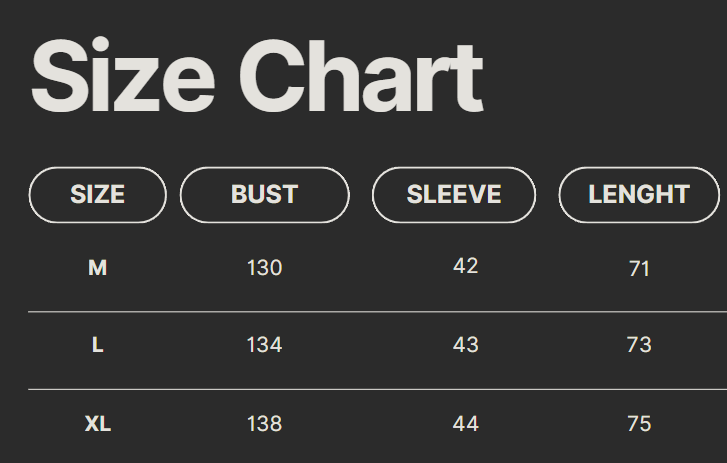This screenshot has width=727, height=463.
Task: Select the BUST column header pill
Action: 264,194
